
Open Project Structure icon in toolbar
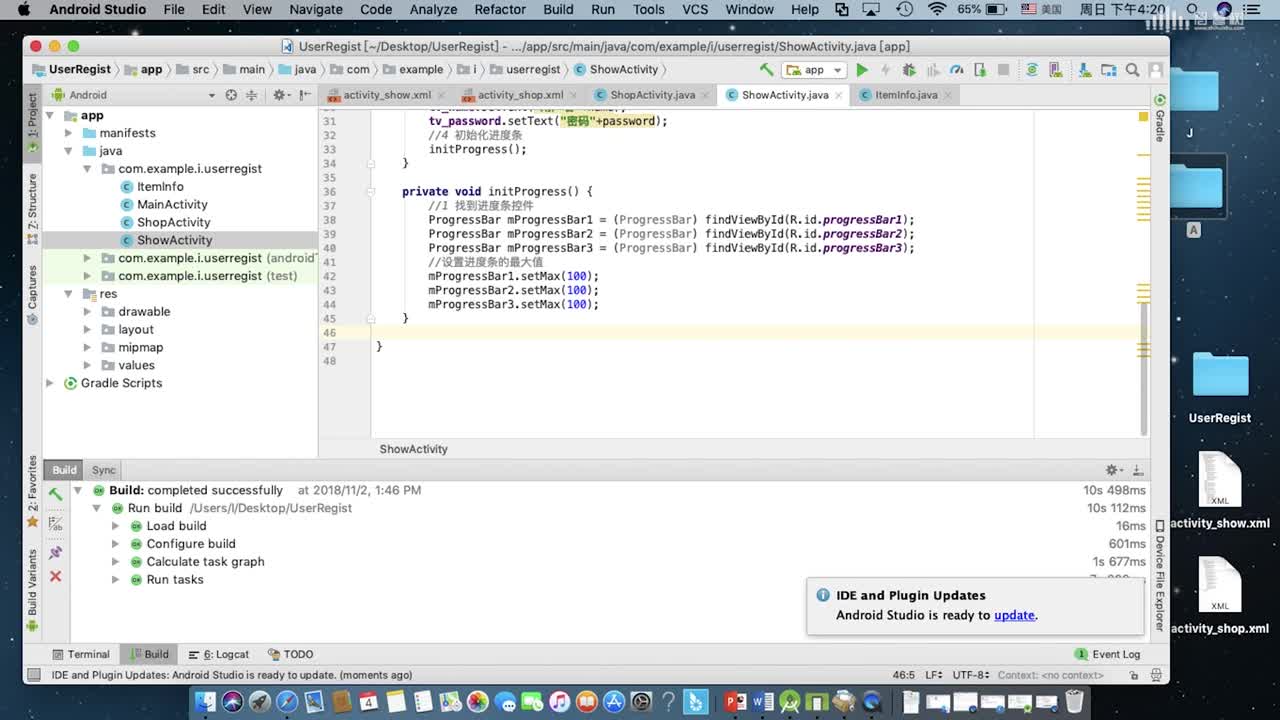tap(1108, 70)
